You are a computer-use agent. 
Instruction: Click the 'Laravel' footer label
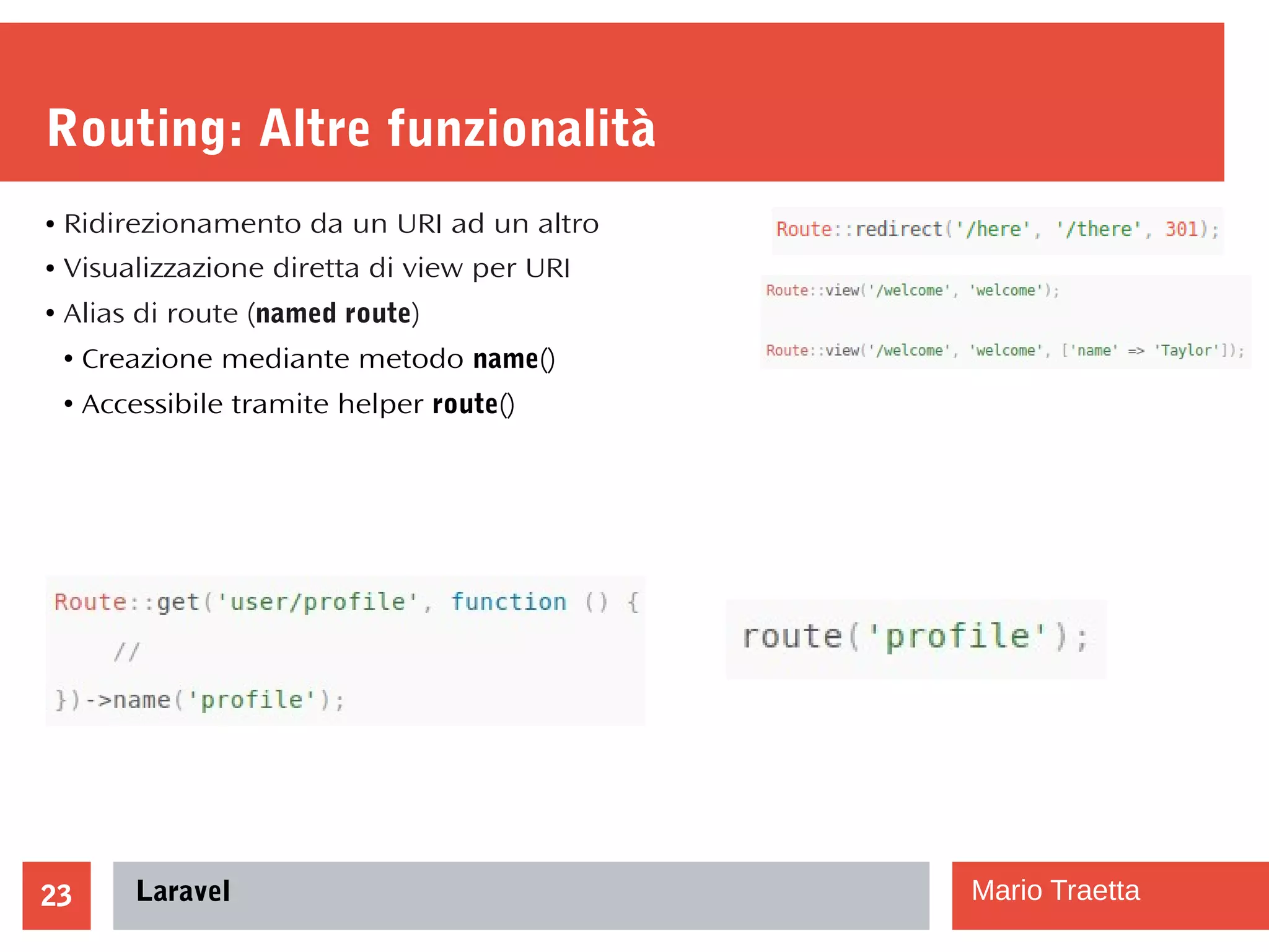click(183, 892)
